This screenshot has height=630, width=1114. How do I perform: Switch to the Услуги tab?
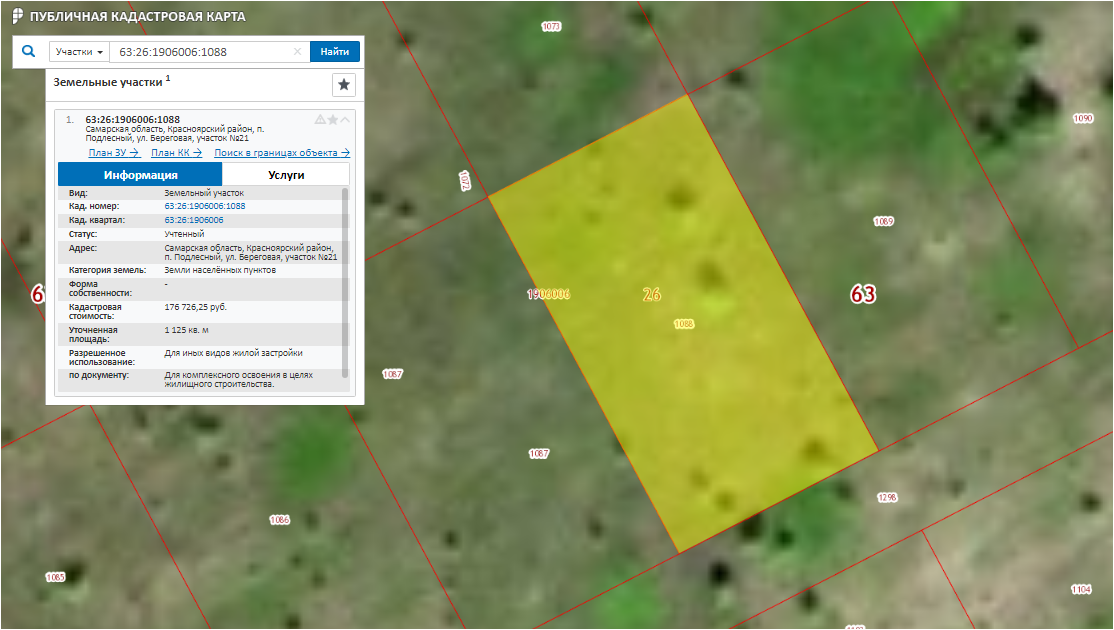click(x=286, y=175)
